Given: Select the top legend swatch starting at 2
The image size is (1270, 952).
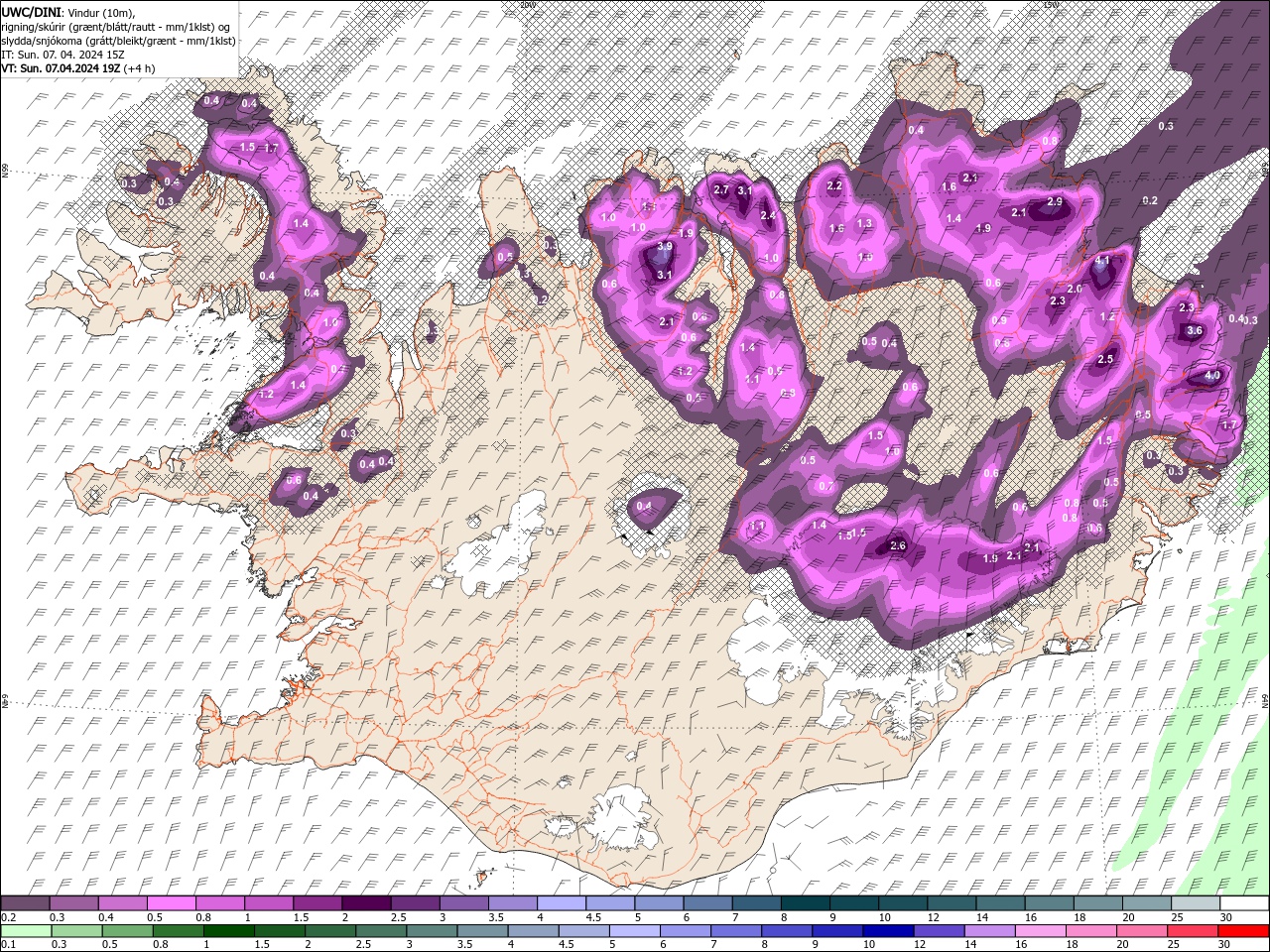Looking at the screenshot, I should click(x=366, y=903).
